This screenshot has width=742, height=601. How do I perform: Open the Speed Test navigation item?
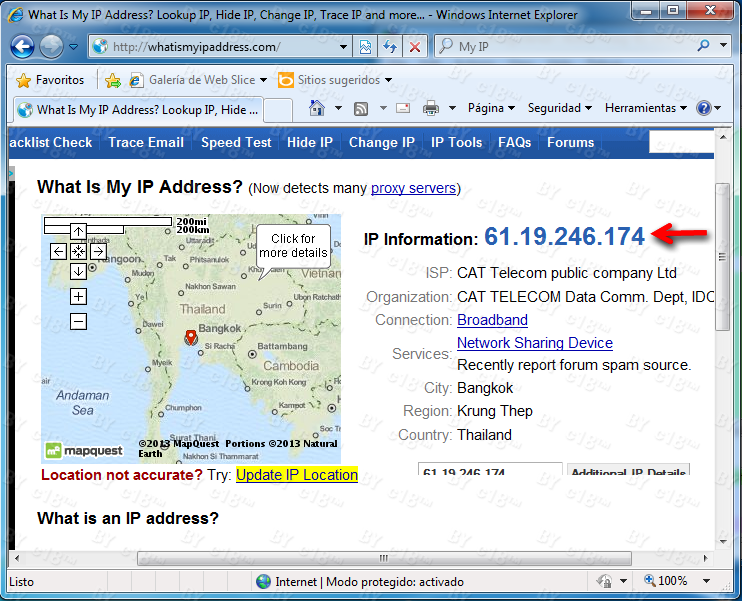point(236,142)
